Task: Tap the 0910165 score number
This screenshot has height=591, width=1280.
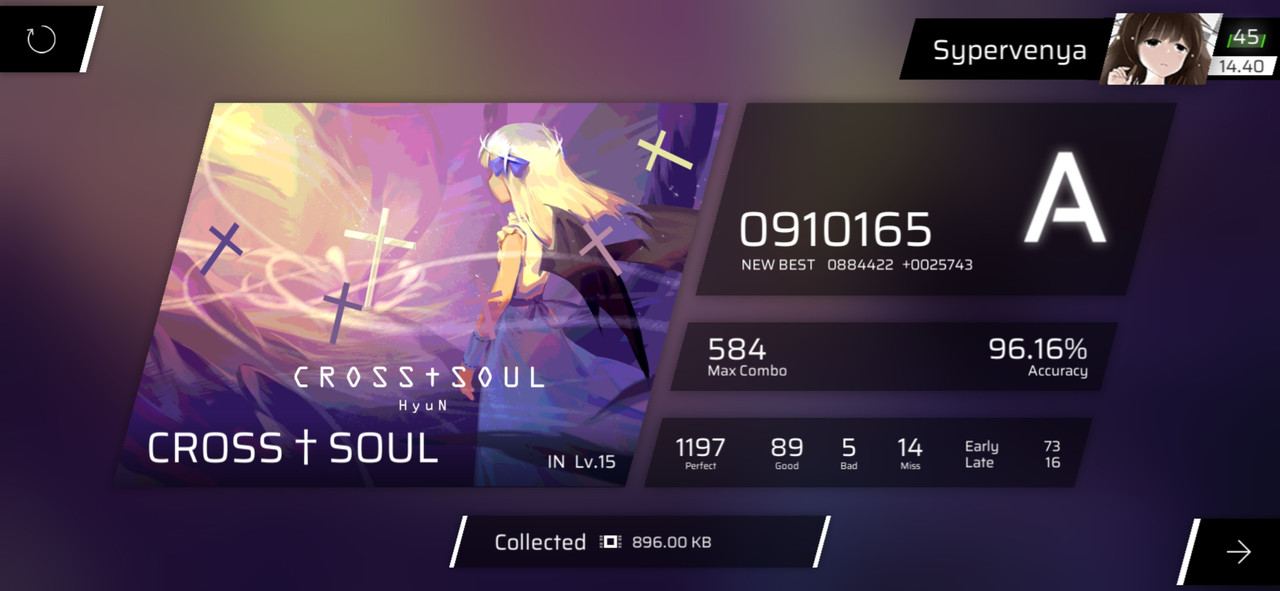Action: coord(835,230)
